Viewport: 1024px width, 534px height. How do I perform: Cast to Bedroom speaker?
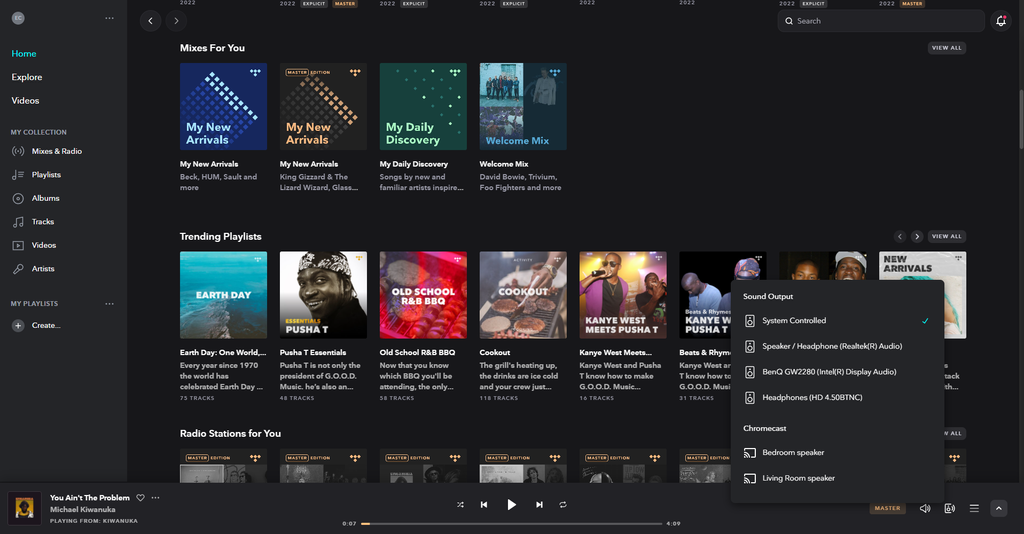(x=837, y=452)
